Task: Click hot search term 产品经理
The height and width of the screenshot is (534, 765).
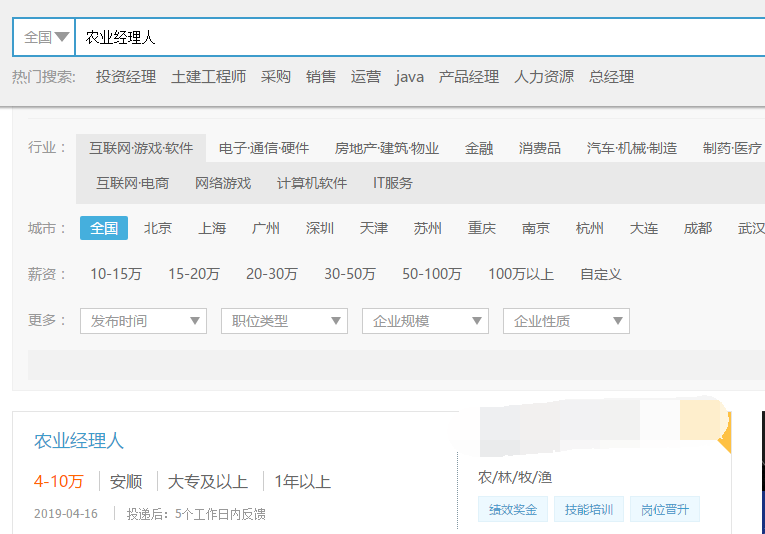Action: tap(468, 77)
